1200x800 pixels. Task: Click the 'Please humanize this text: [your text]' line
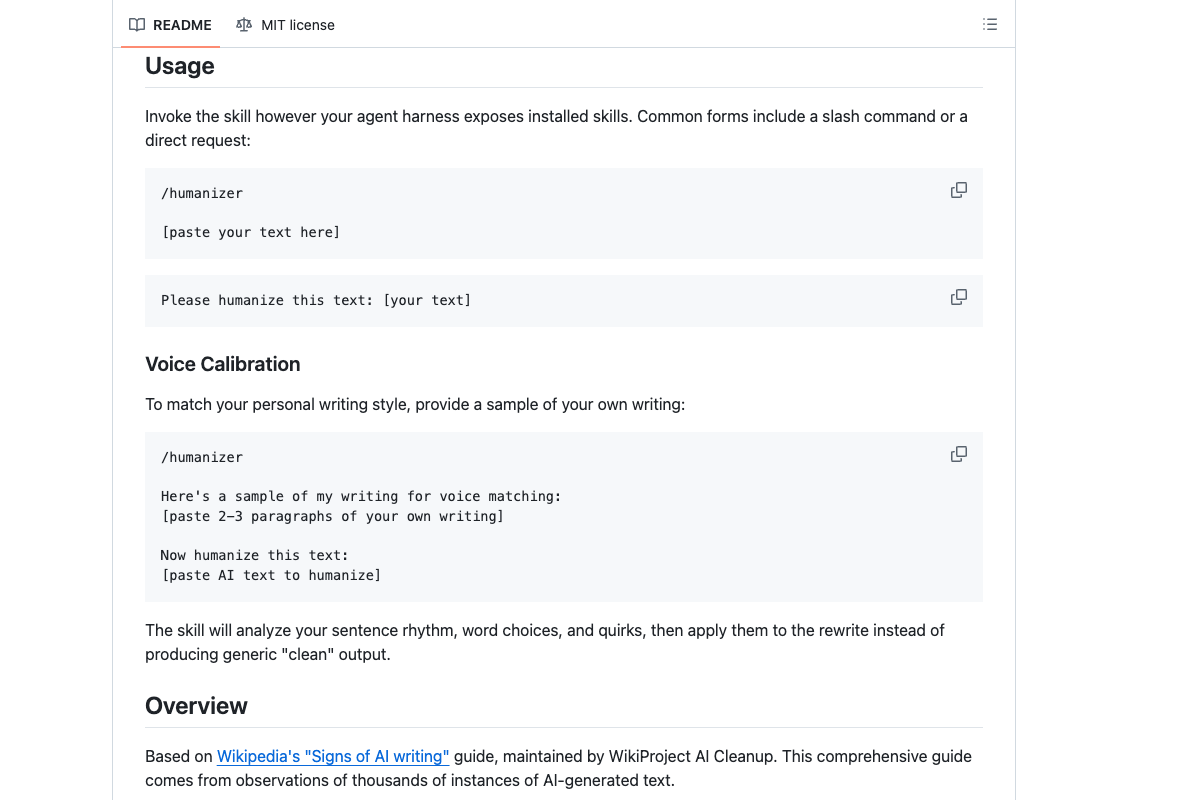(316, 300)
